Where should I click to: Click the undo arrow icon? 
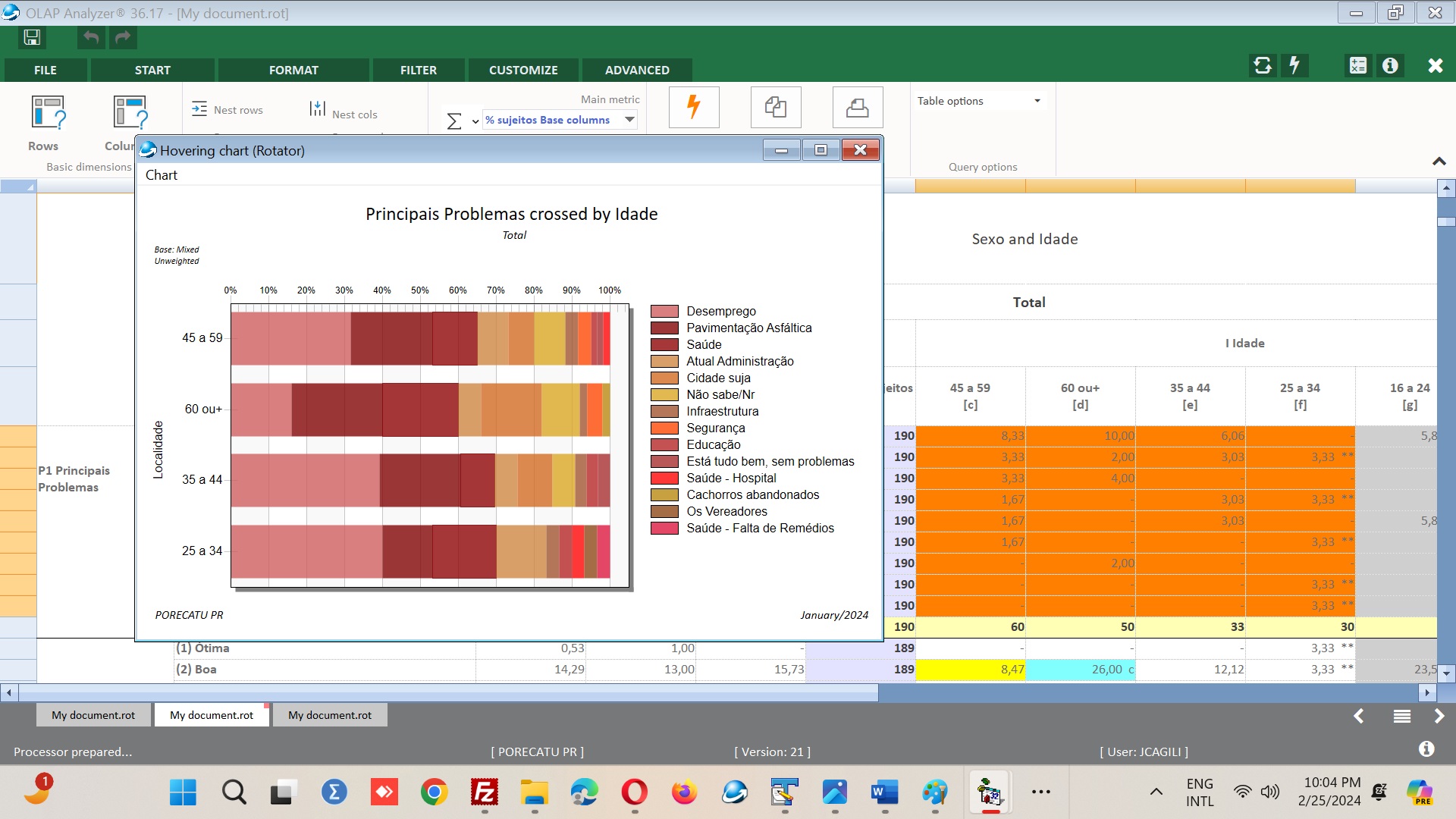(x=91, y=37)
